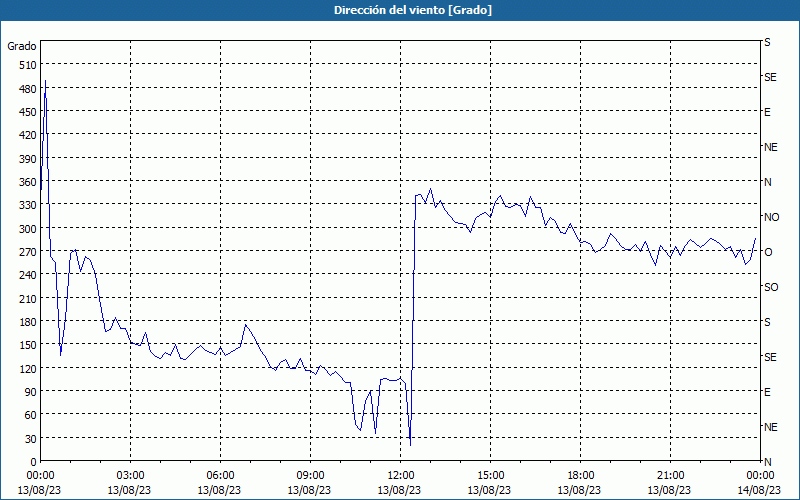Click the 150 degree axis label
This screenshot has height=500, width=800.
tap(28, 345)
